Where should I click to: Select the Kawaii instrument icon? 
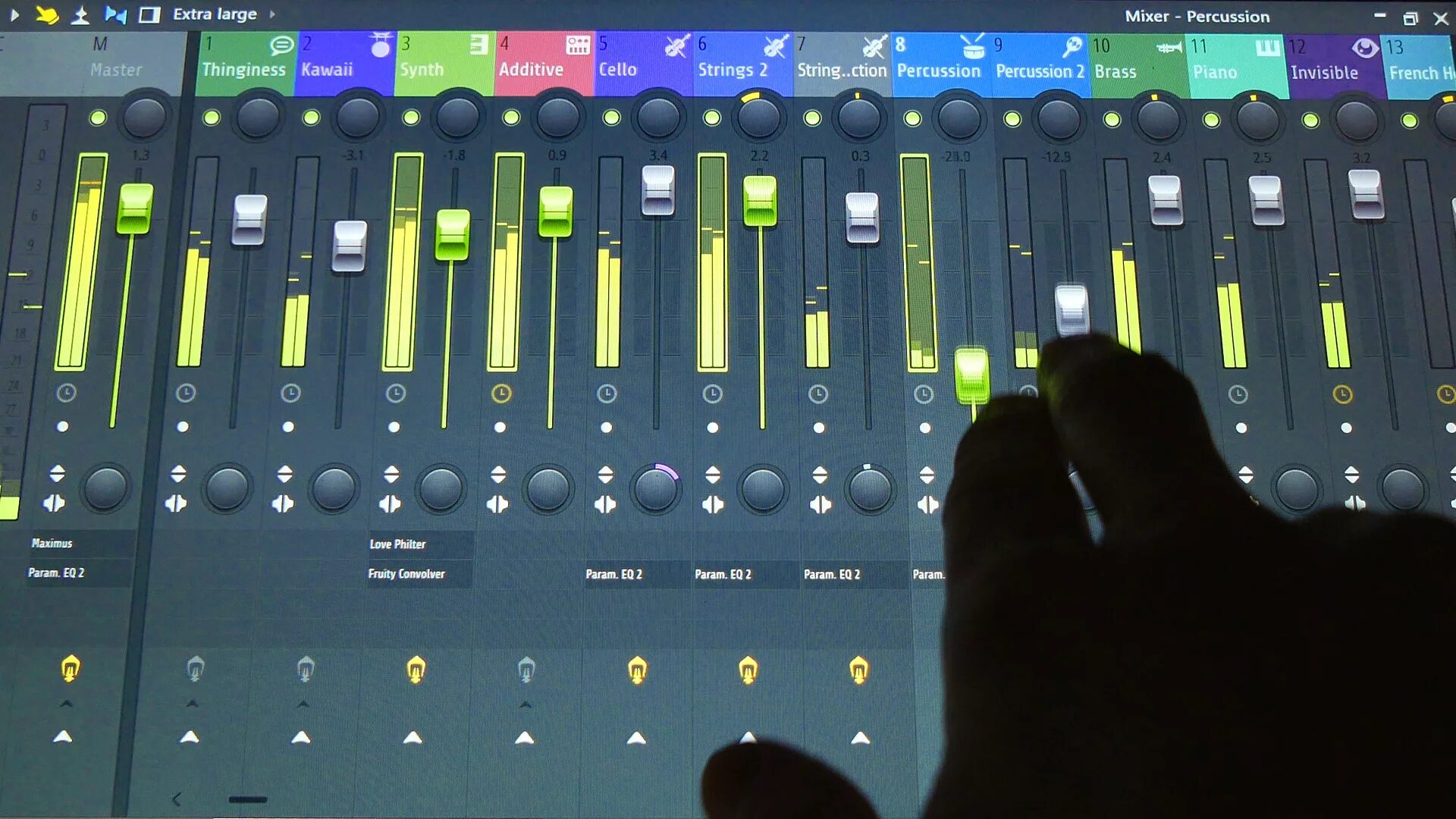click(379, 46)
